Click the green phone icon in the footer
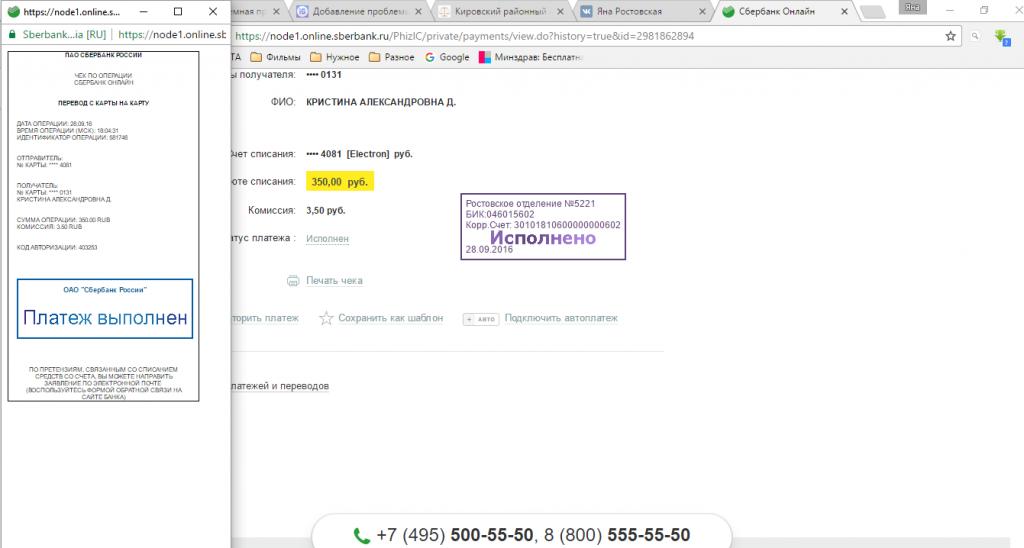This screenshot has height=548, width=1024. click(361, 536)
